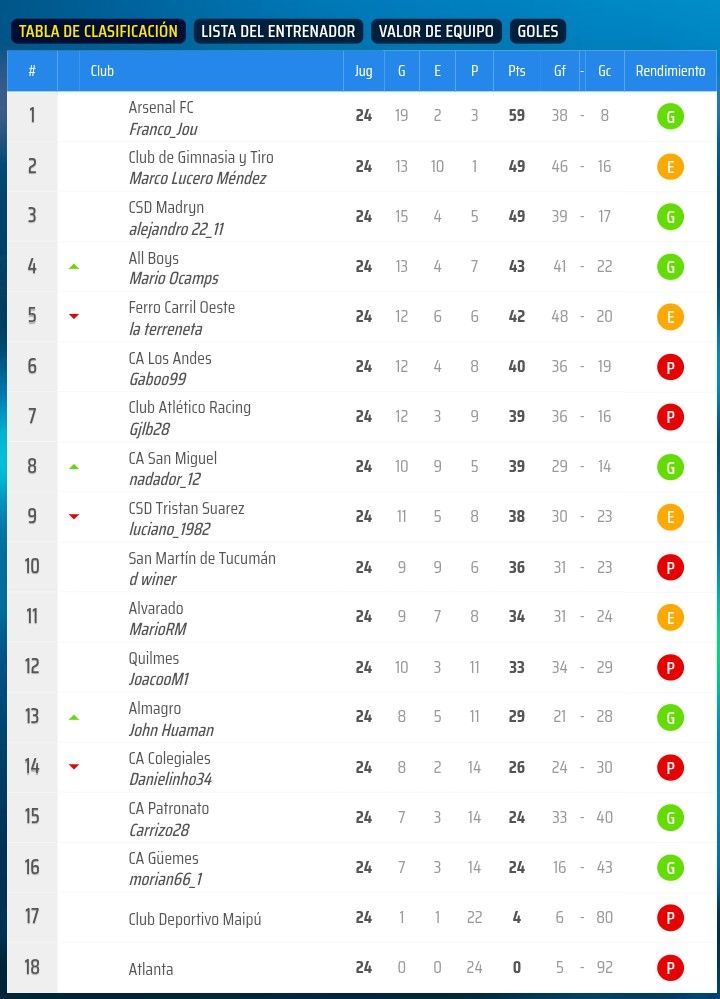Switch to the Goles tab
Viewport: 720px width, 999px height.
(538, 32)
